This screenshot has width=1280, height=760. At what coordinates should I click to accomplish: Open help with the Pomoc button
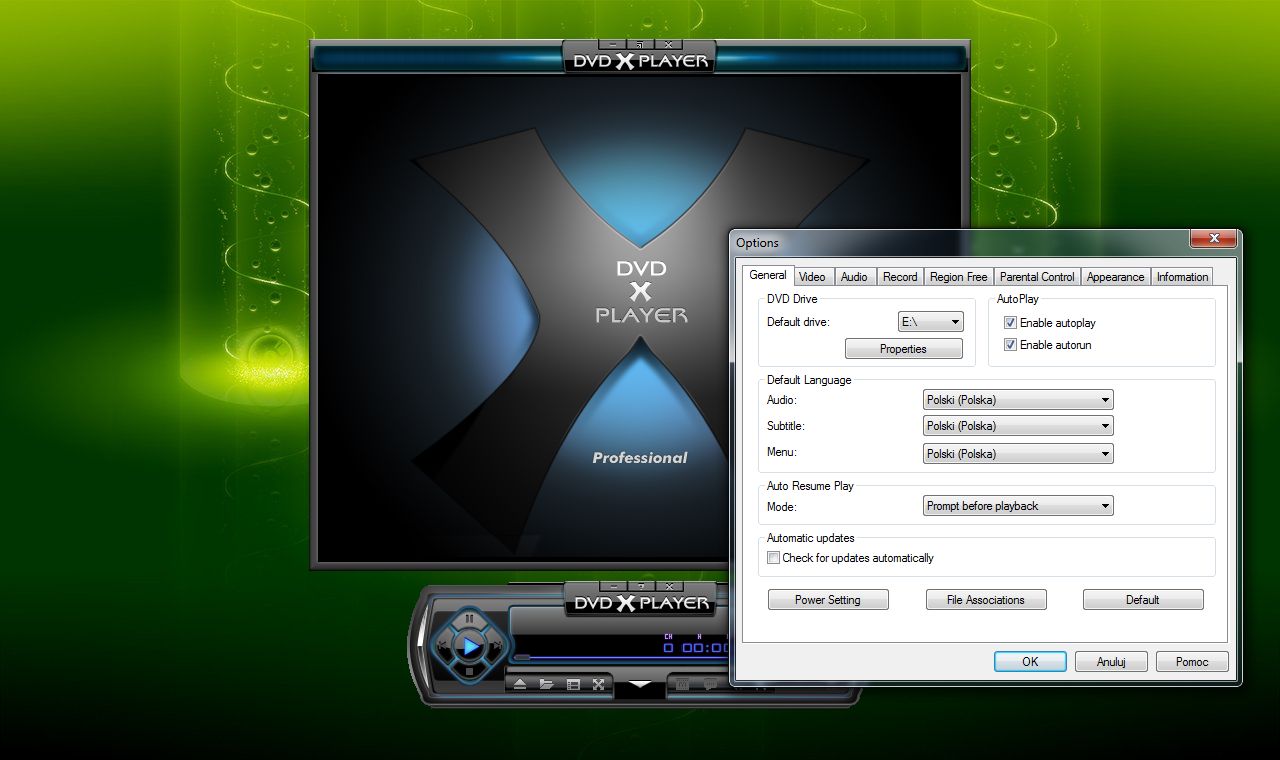[x=1192, y=662]
